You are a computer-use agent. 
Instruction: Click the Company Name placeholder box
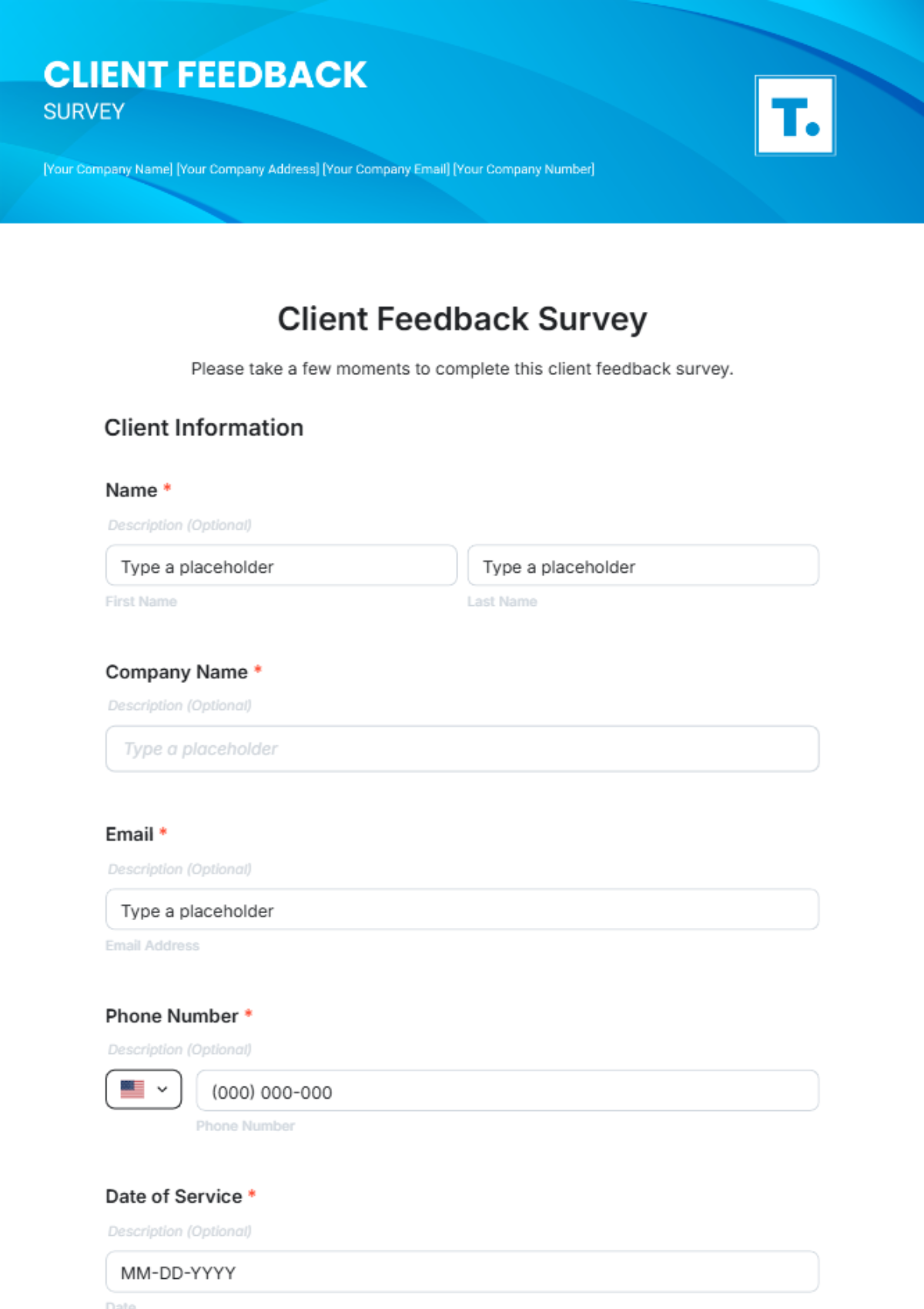462,748
